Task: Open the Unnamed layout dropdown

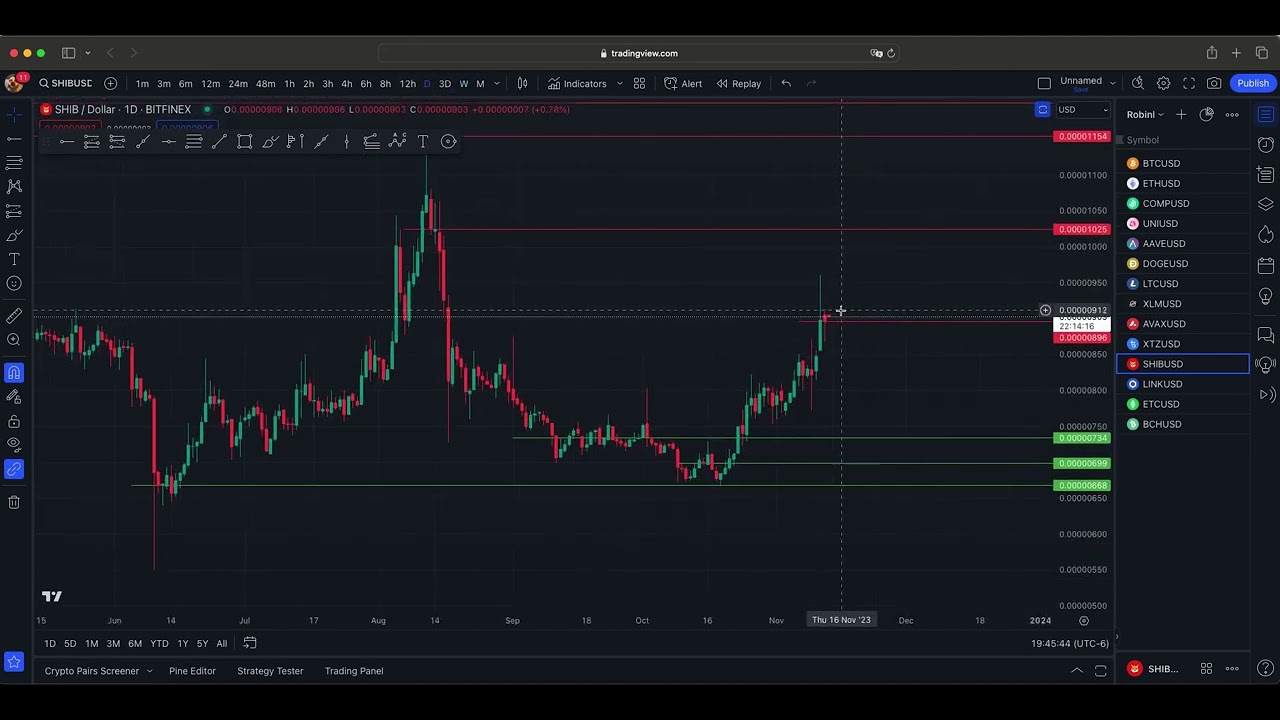Action: click(1087, 84)
